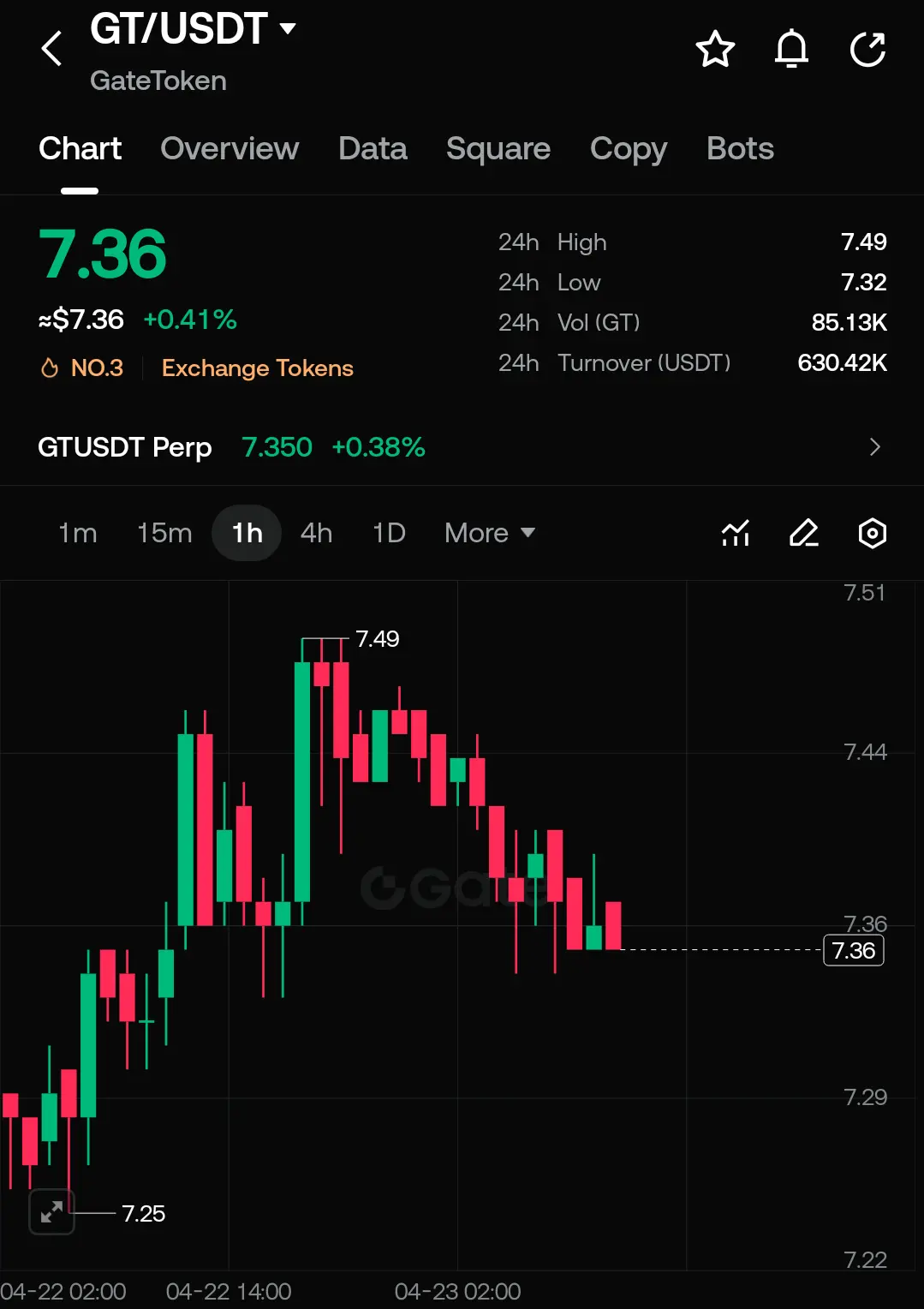Screen dimensions: 924x1309
Task: Open chart settings hexagon icon
Action: pyautogui.click(x=872, y=533)
